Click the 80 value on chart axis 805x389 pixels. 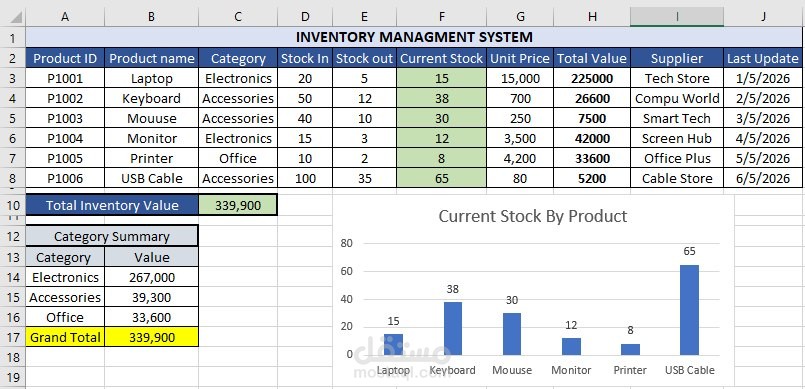pyautogui.click(x=347, y=243)
